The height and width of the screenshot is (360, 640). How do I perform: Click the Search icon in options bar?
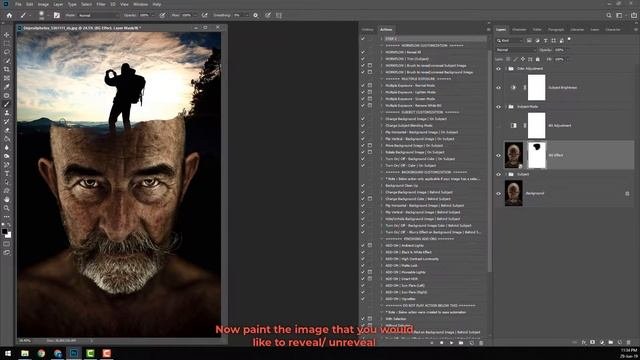tap(609, 15)
